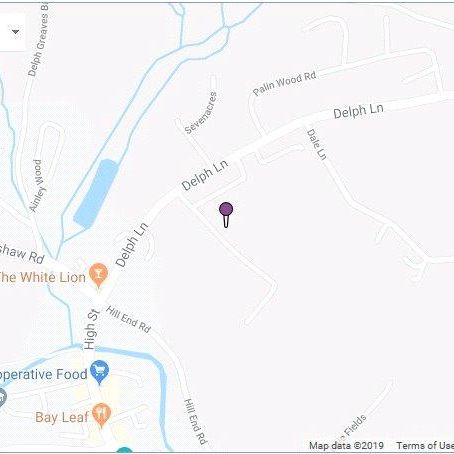Click the Co-operative Food label text

(44, 375)
